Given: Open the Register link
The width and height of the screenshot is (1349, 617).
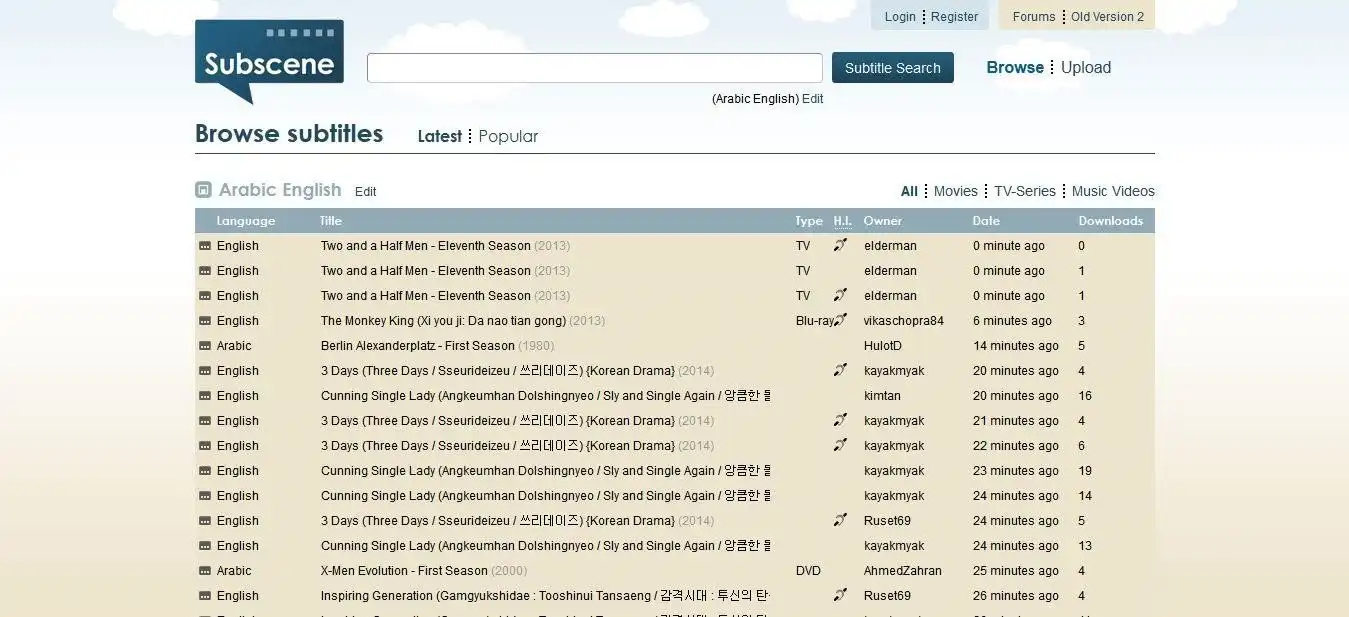Looking at the screenshot, I should point(954,17).
